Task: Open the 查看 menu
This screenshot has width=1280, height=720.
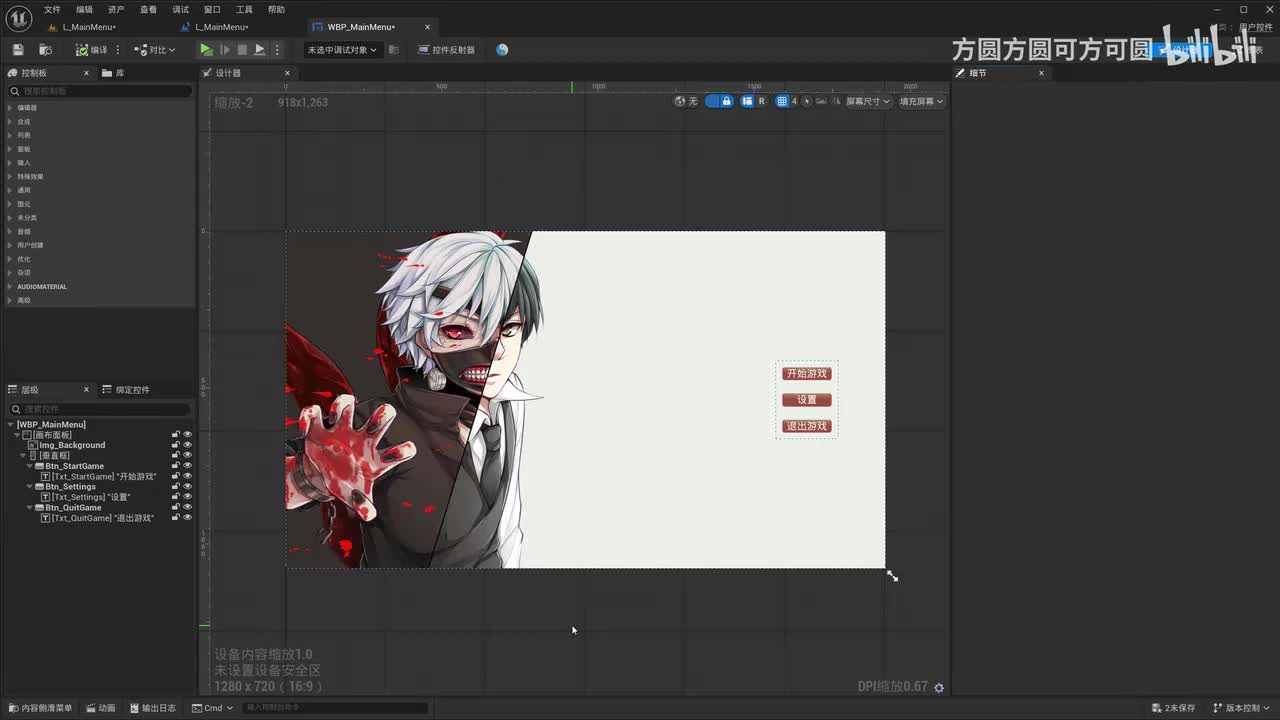Action: click(x=148, y=9)
